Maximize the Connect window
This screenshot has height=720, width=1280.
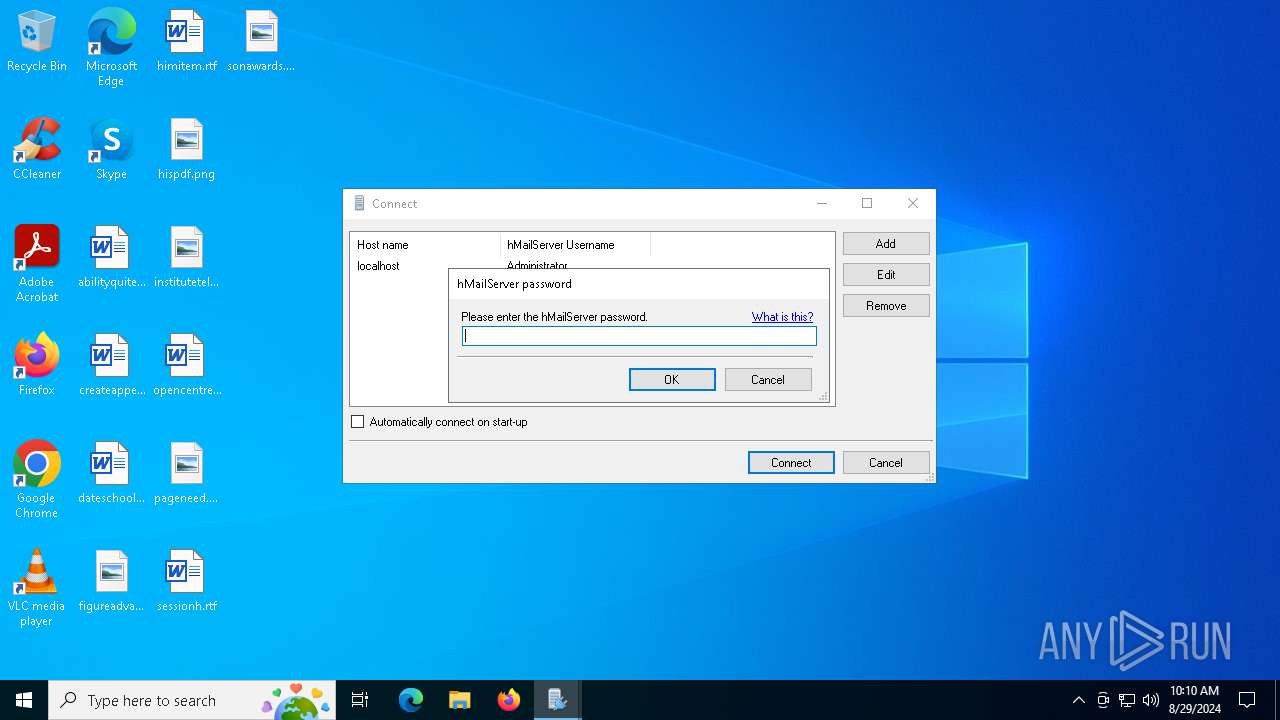point(867,203)
